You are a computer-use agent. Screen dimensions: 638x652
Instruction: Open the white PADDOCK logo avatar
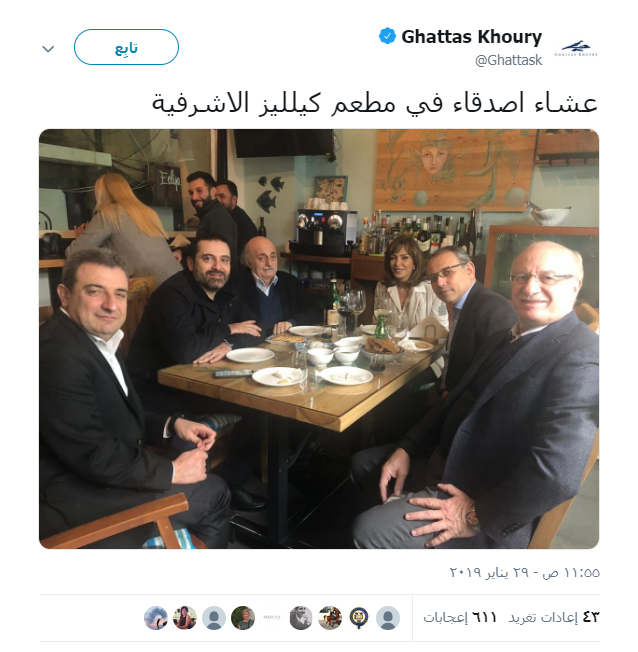click(x=272, y=617)
